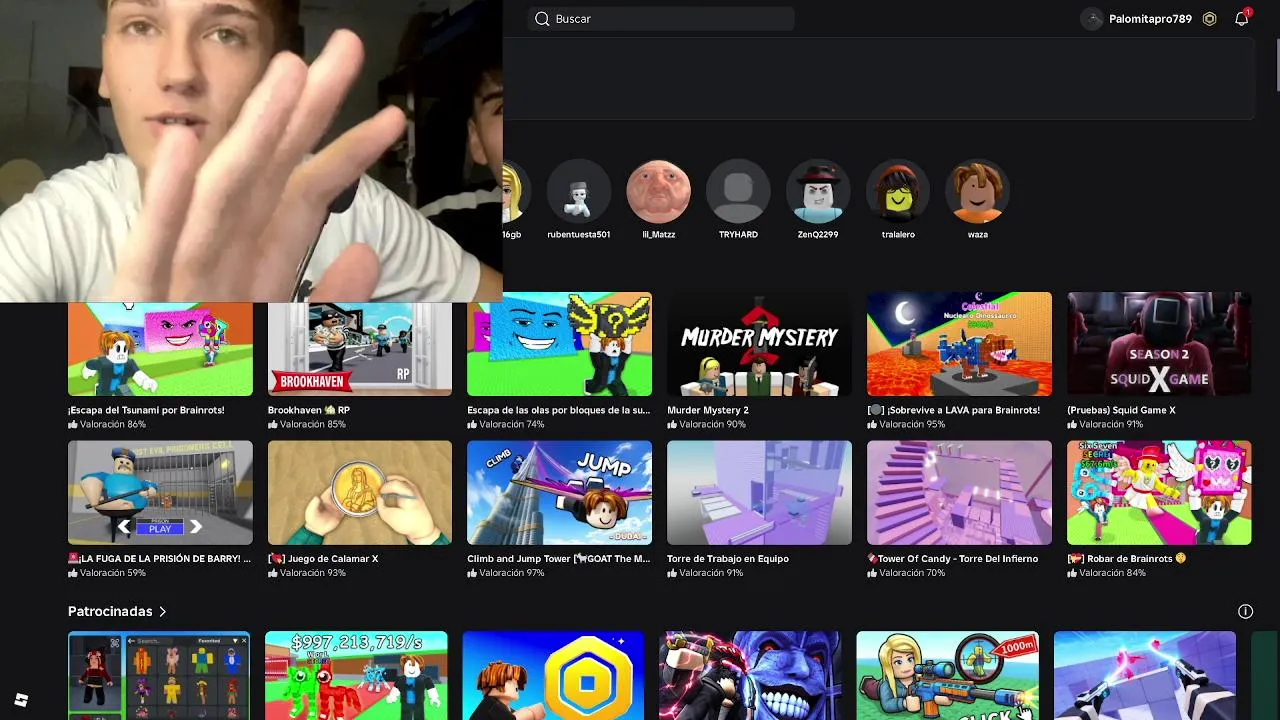The height and width of the screenshot is (720, 1280).
Task: Open the notifications bell
Action: point(1241,19)
